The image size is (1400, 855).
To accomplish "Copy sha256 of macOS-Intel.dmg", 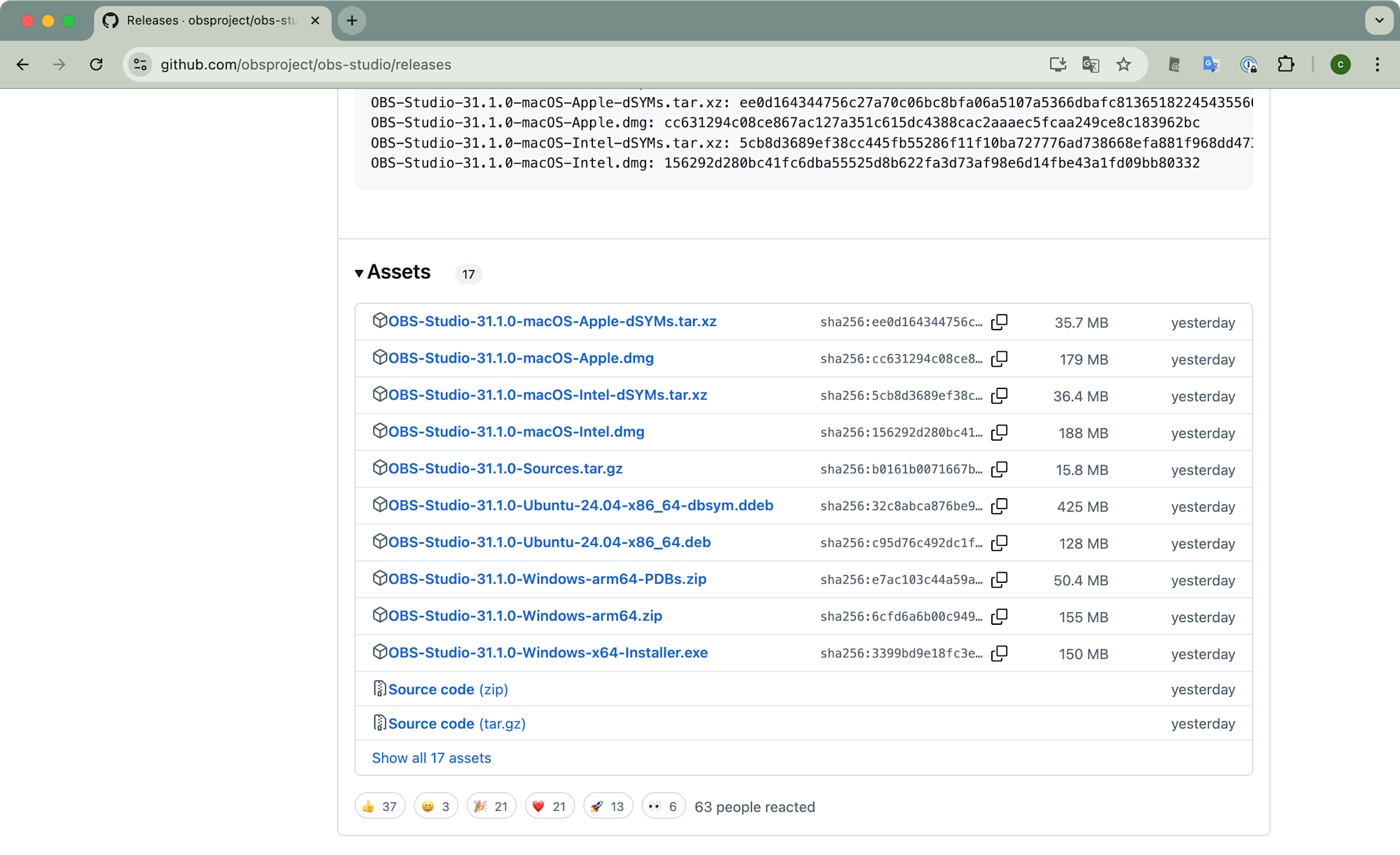I will (1000, 432).
